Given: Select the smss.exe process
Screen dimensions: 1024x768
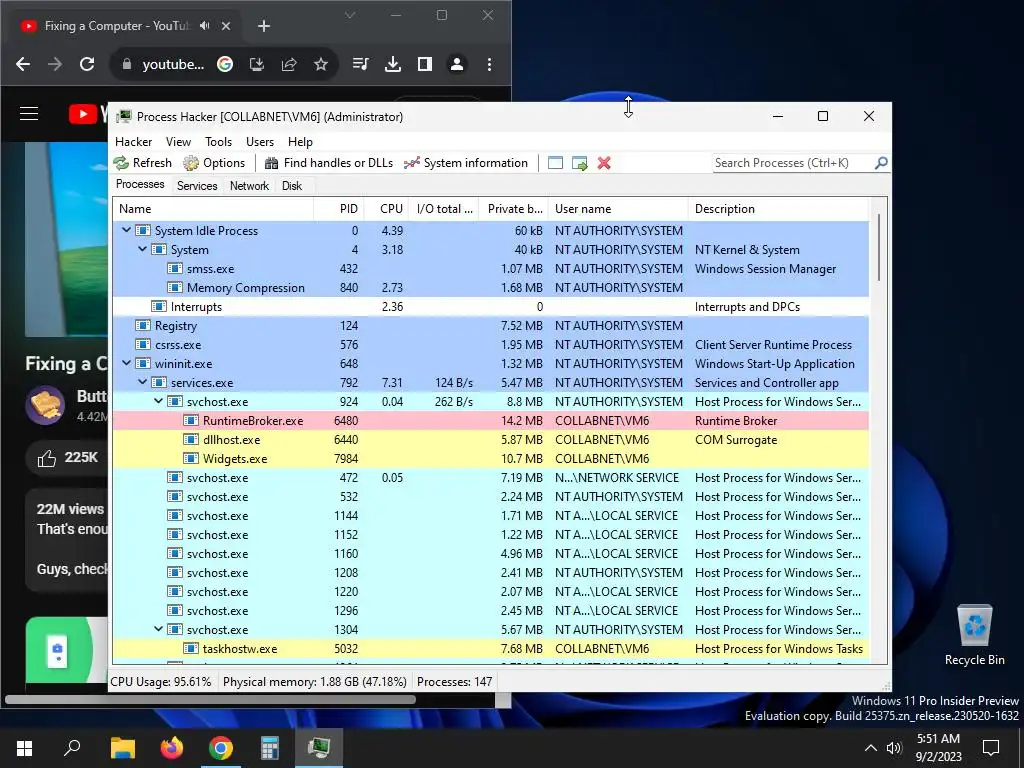Looking at the screenshot, I should point(490,268).
